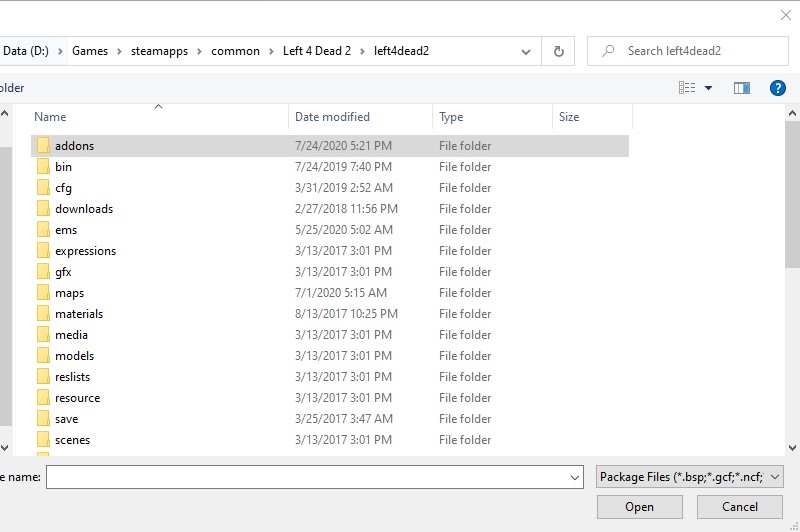
Task: Select the maps folder icon
Action: tap(43, 293)
